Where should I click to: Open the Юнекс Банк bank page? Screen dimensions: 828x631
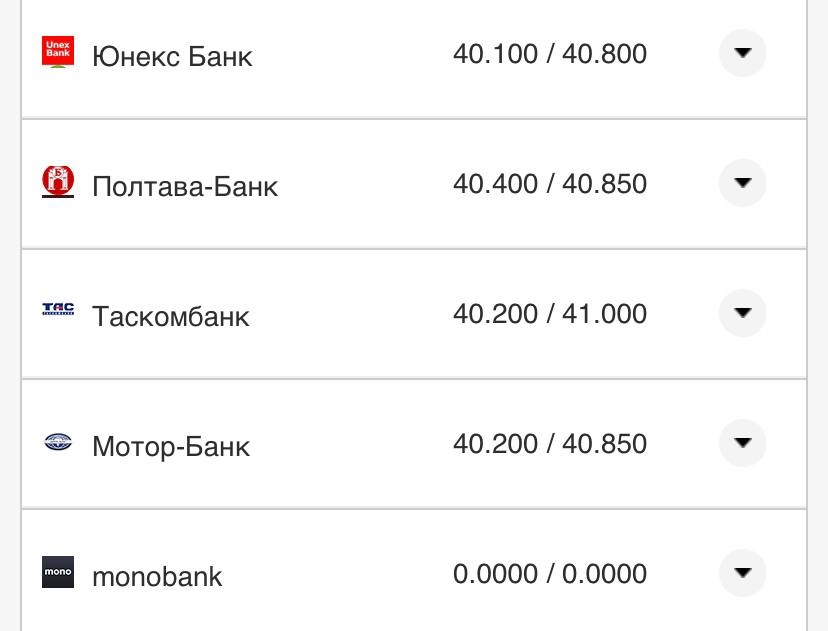coord(172,56)
